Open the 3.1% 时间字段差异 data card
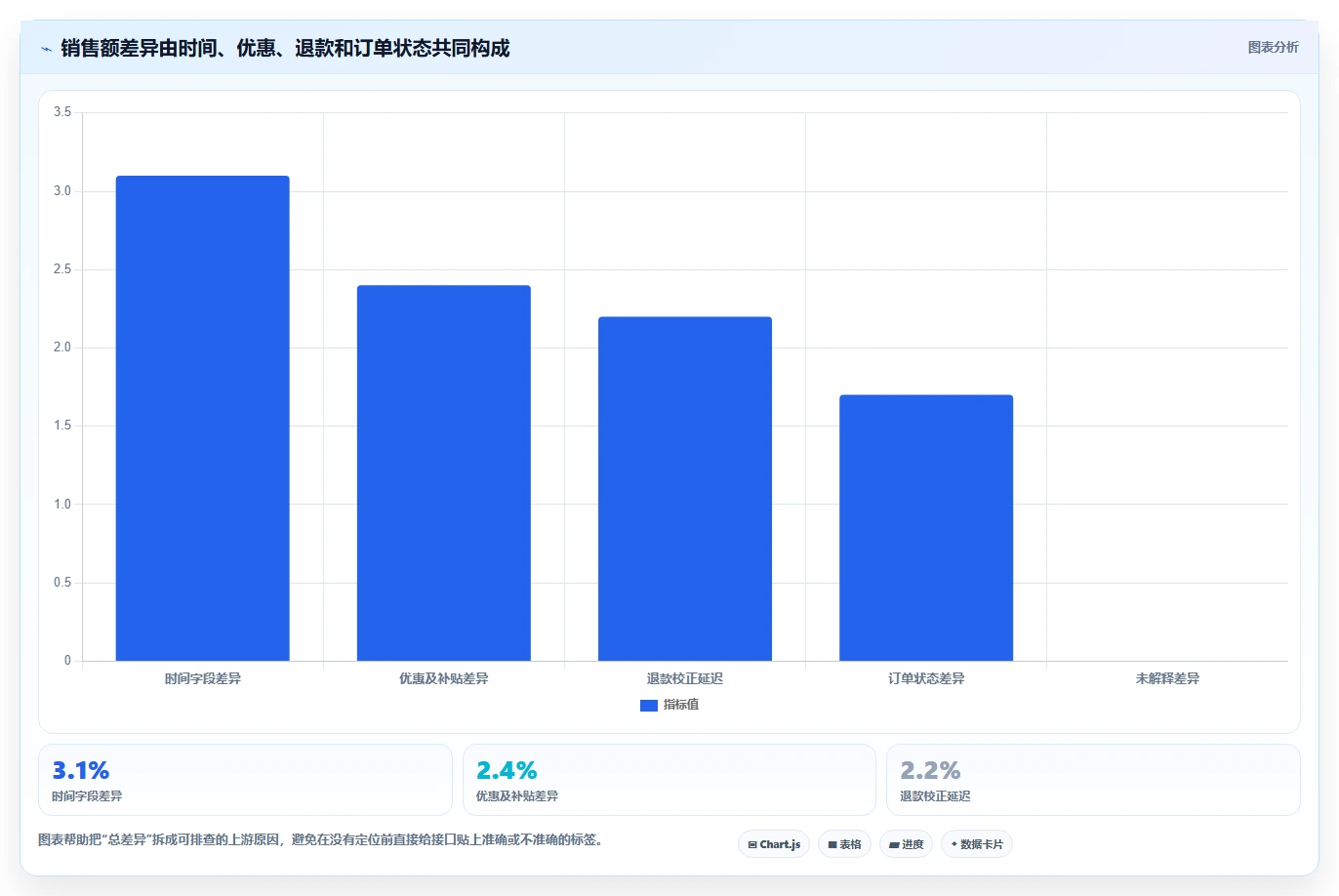 245,780
